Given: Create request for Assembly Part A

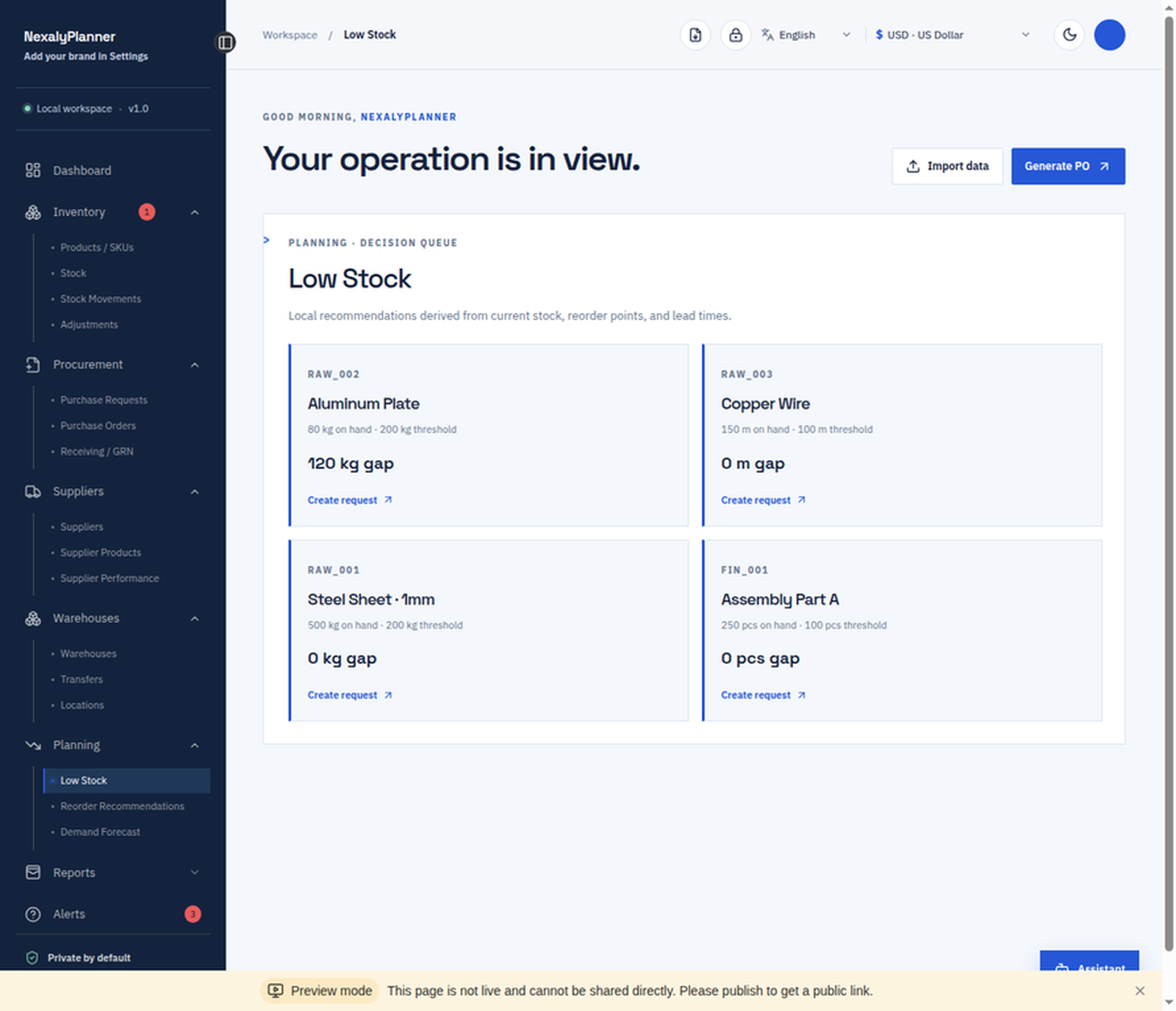Looking at the screenshot, I should click(x=763, y=695).
